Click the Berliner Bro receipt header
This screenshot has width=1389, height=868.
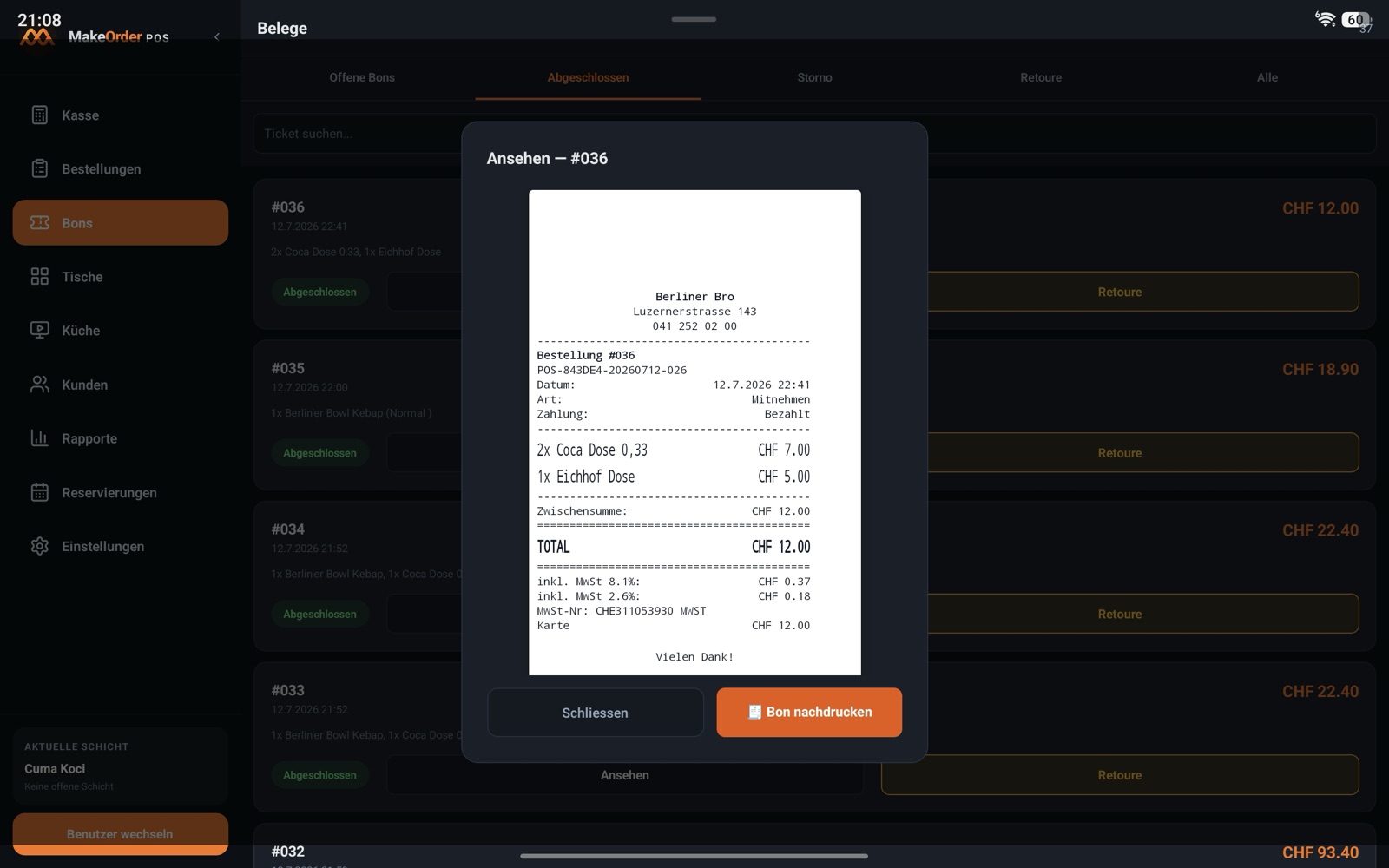(694, 297)
